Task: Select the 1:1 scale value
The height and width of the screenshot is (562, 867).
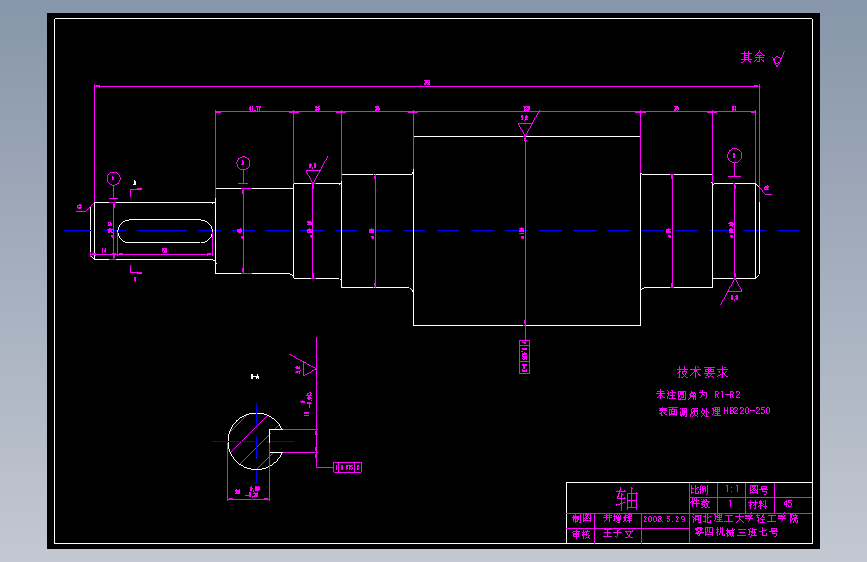Action: [732, 489]
